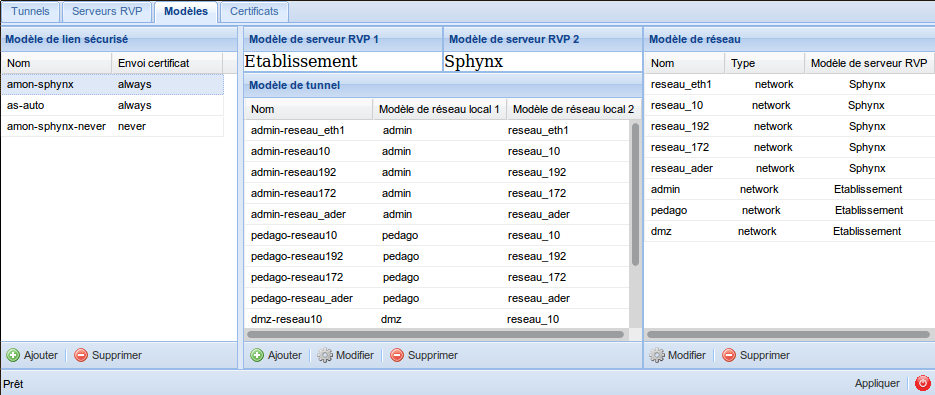Switch to the Tunnels tab

pyautogui.click(x=30, y=11)
